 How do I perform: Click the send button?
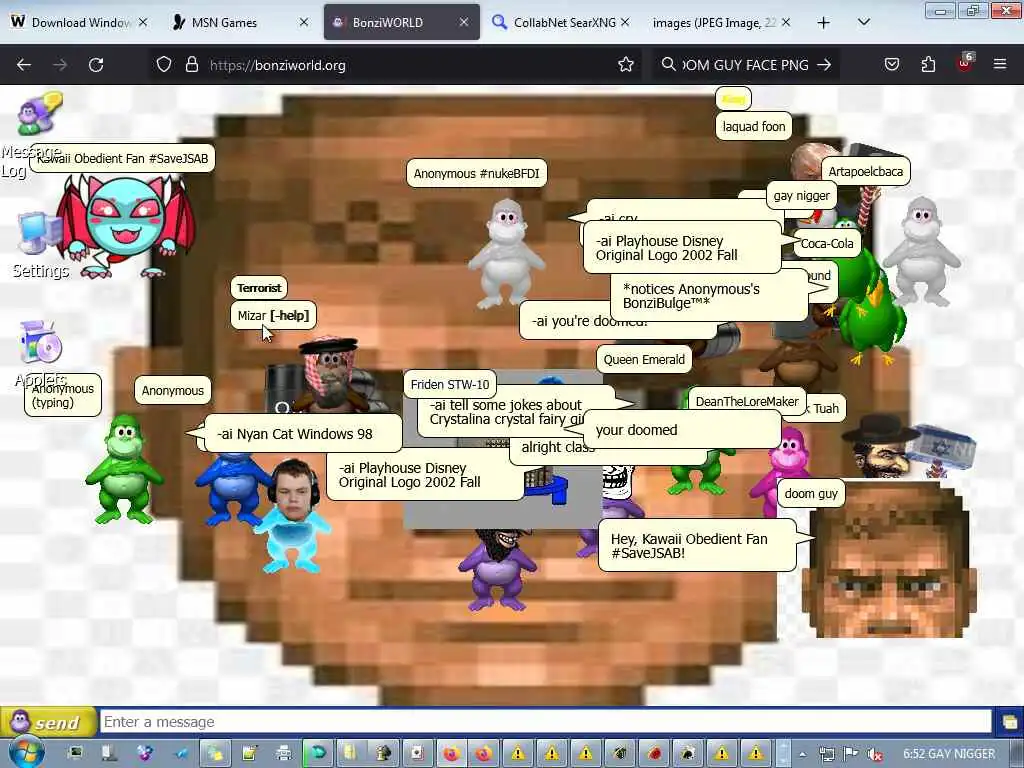point(50,722)
